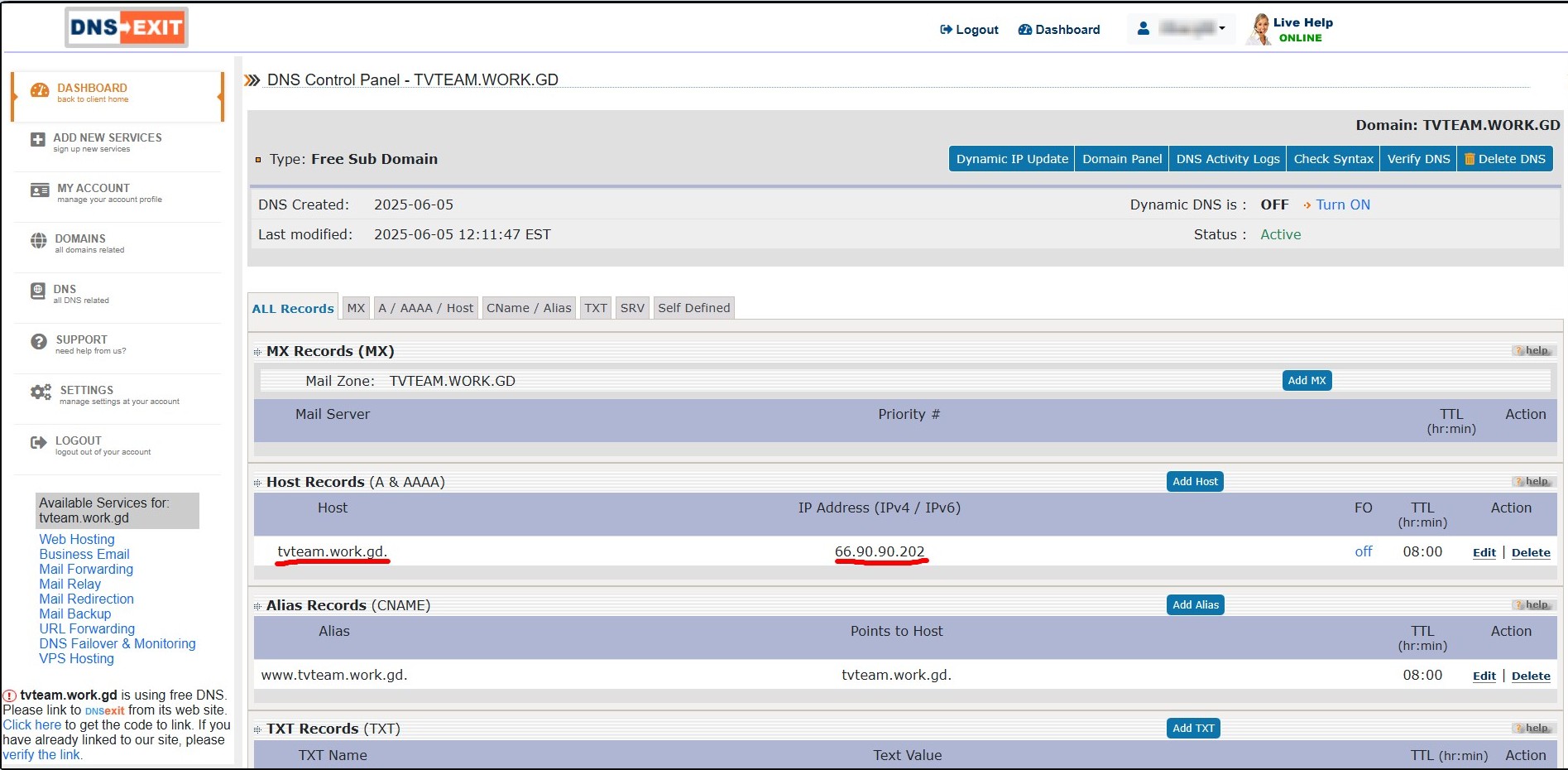
Task: Toggle failover 'off' for tvteam.work.gd host
Action: [1363, 551]
